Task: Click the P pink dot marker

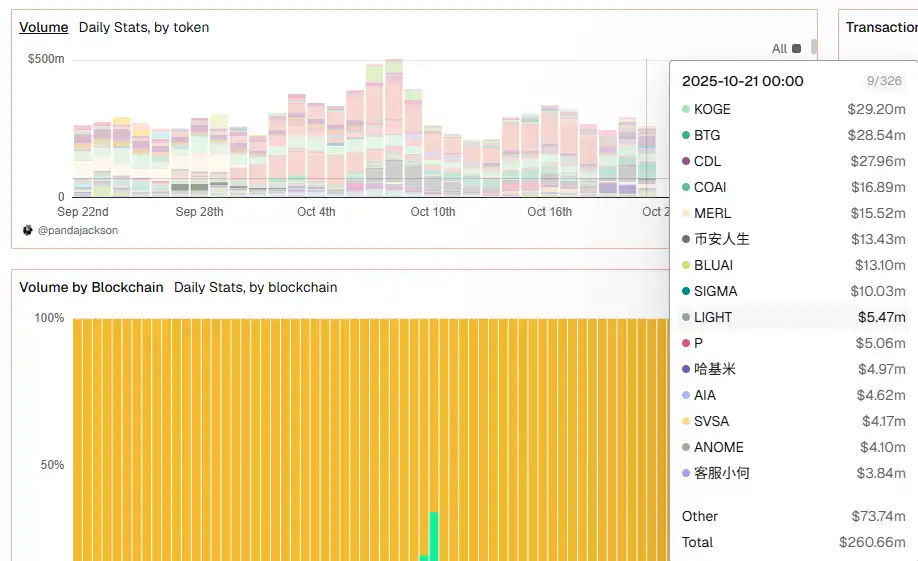Action: (x=686, y=343)
